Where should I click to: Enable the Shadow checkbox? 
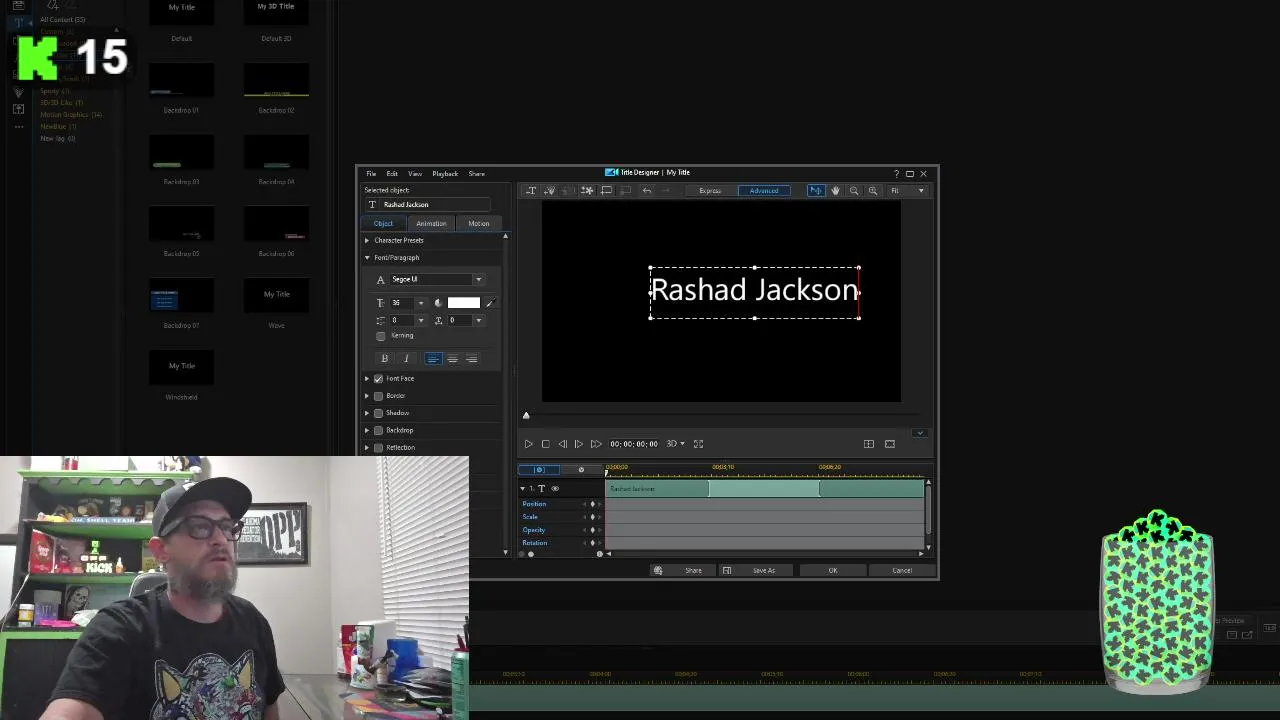(x=378, y=413)
